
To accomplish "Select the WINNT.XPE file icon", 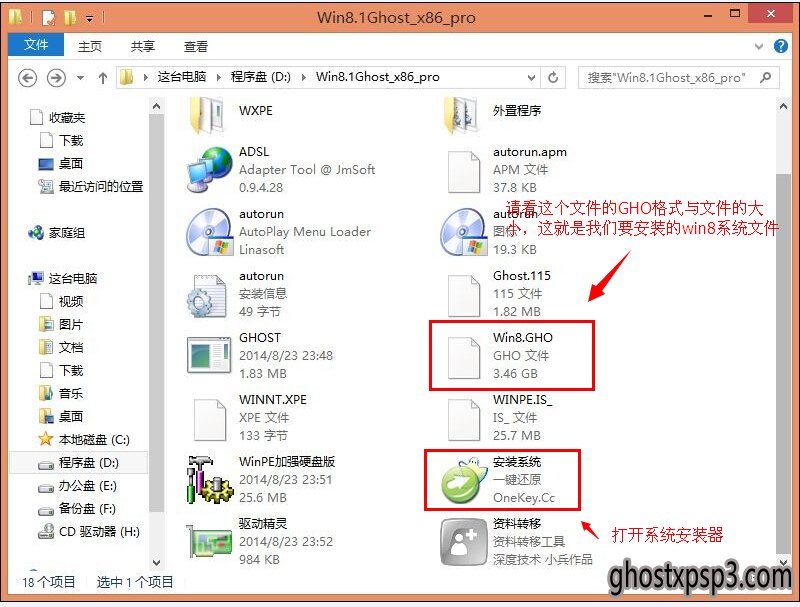I will coord(209,420).
